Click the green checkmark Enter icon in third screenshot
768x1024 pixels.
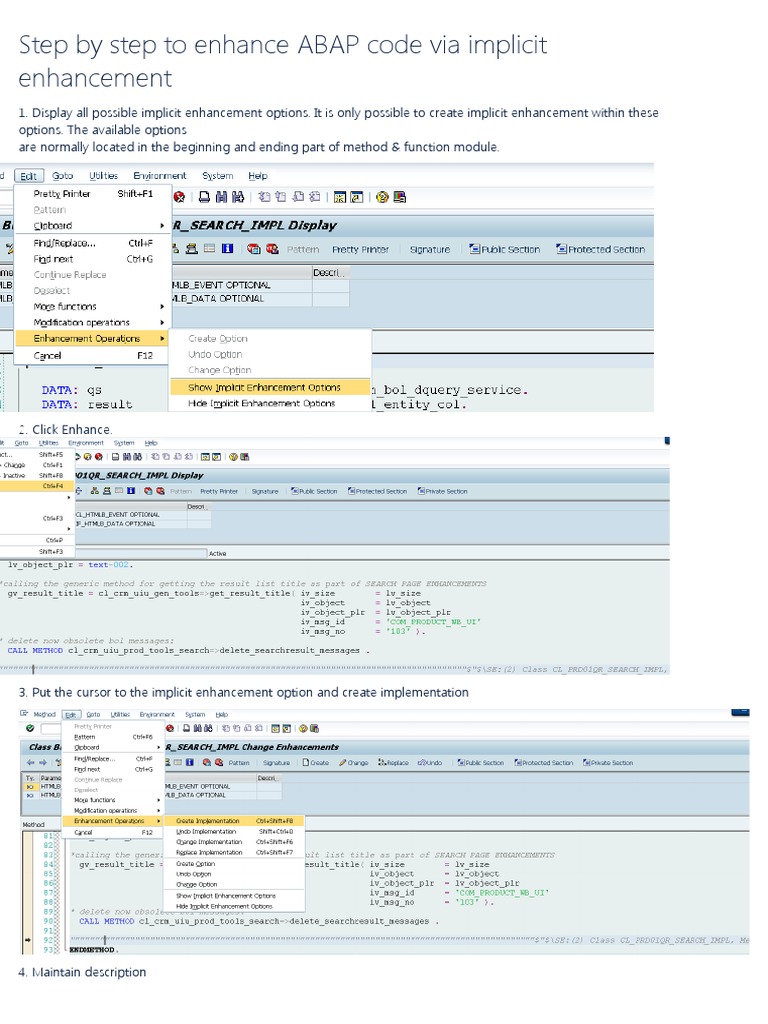30,729
